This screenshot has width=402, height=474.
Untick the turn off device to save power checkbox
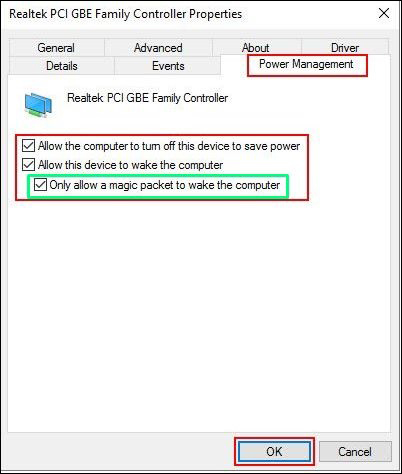[x=28, y=146]
